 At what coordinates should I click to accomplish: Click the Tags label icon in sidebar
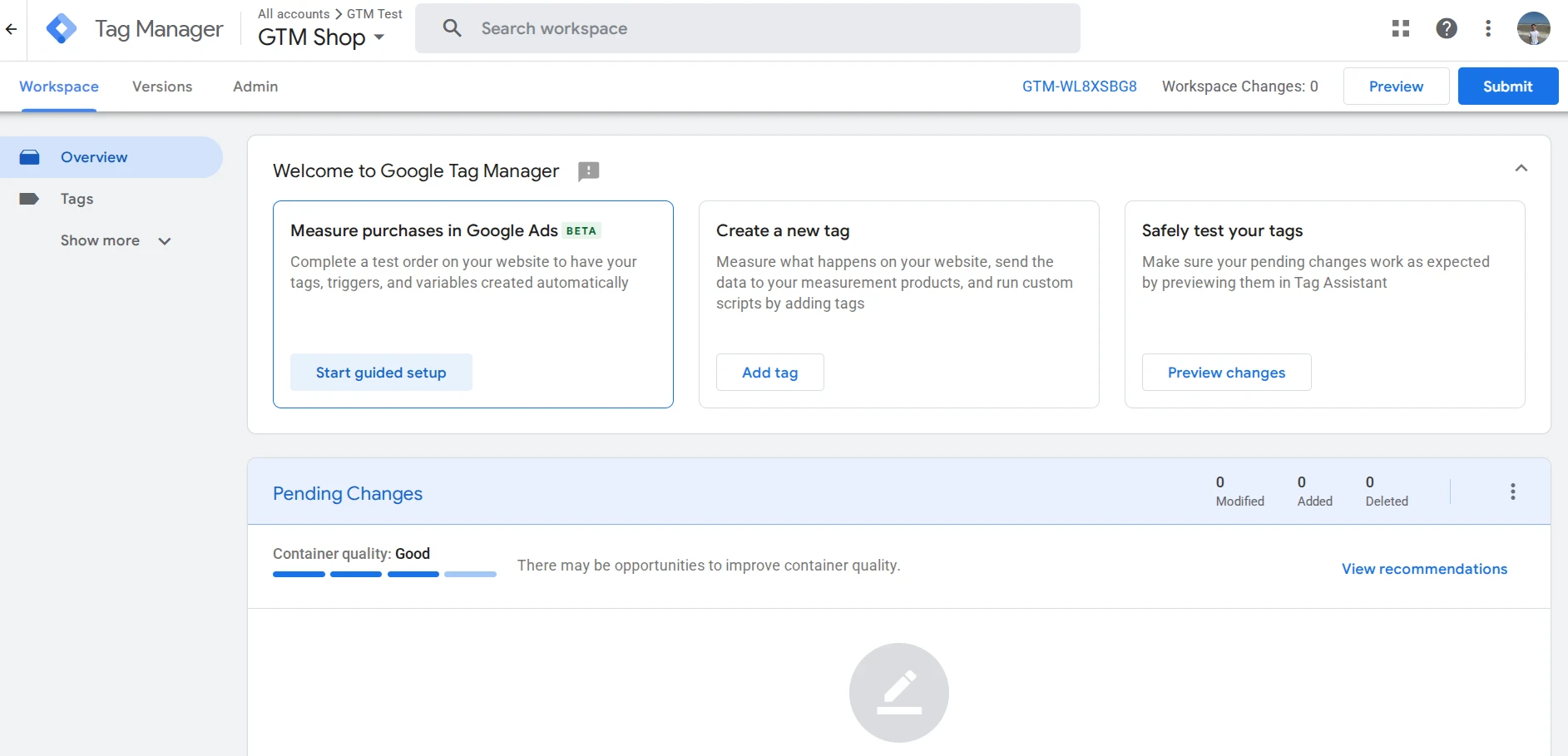[29, 199]
